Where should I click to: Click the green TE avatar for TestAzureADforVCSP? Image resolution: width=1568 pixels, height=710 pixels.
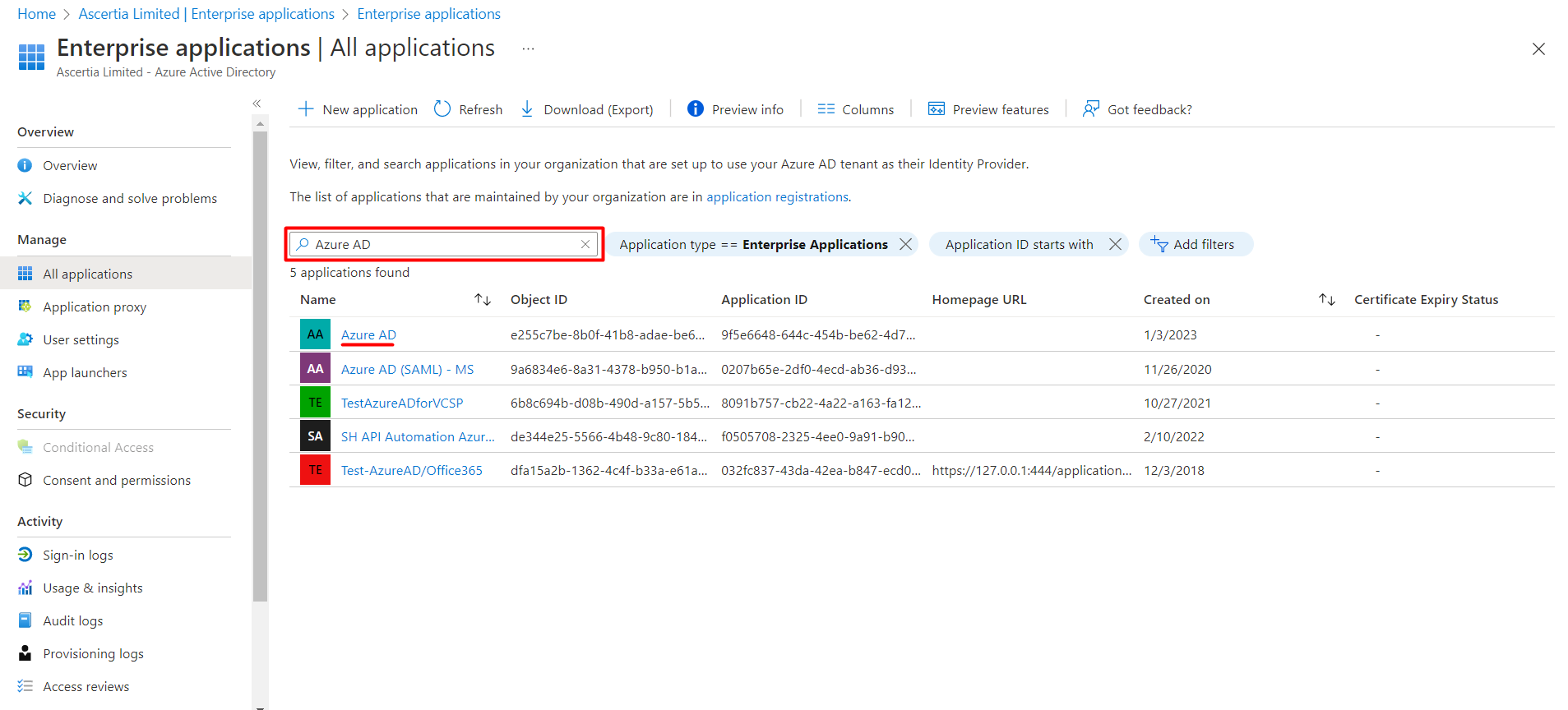coord(315,403)
